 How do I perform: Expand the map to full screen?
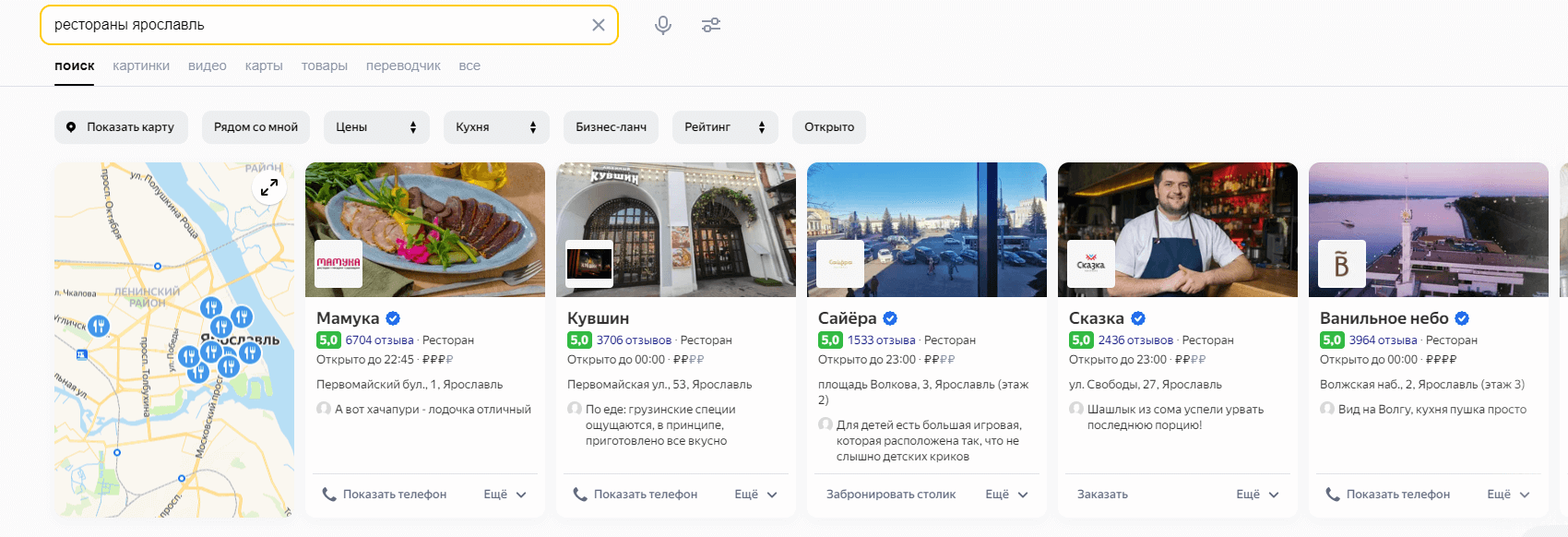click(269, 188)
